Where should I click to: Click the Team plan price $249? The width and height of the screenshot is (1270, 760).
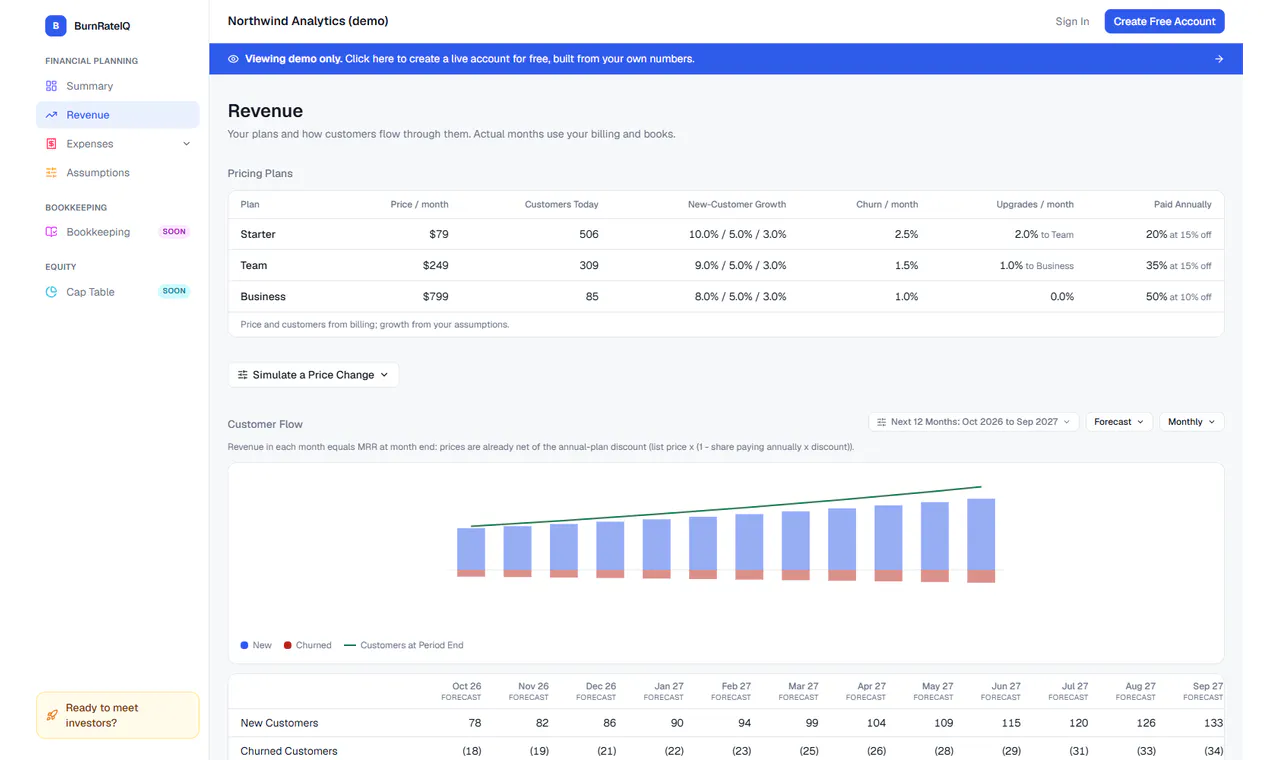[436, 265]
